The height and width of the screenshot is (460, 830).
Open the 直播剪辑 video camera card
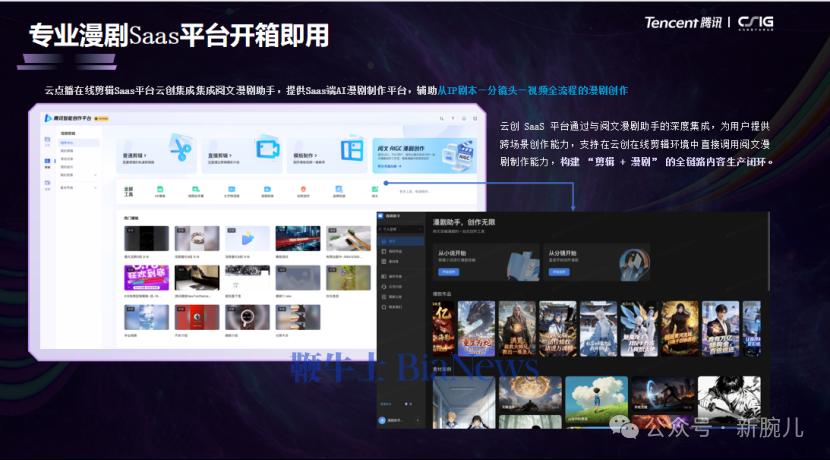coord(242,155)
